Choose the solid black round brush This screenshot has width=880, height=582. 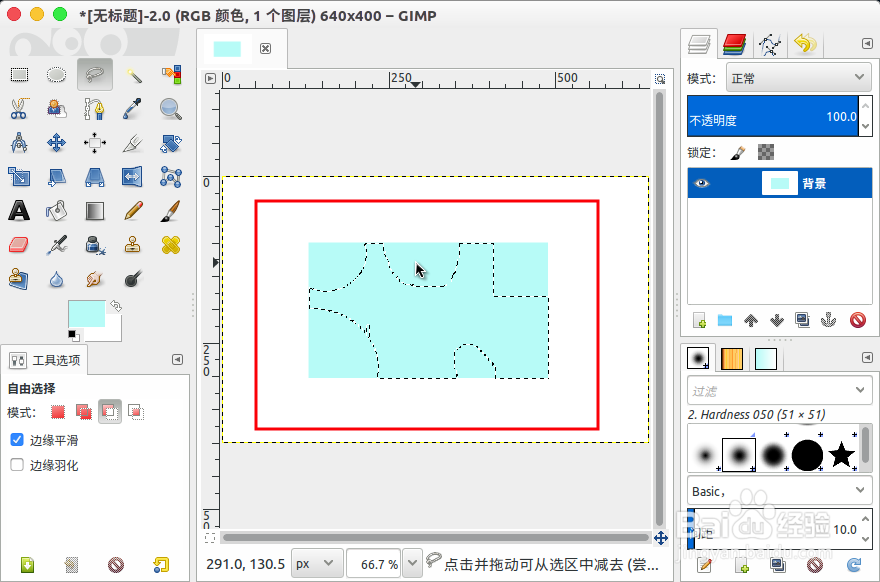click(807, 455)
